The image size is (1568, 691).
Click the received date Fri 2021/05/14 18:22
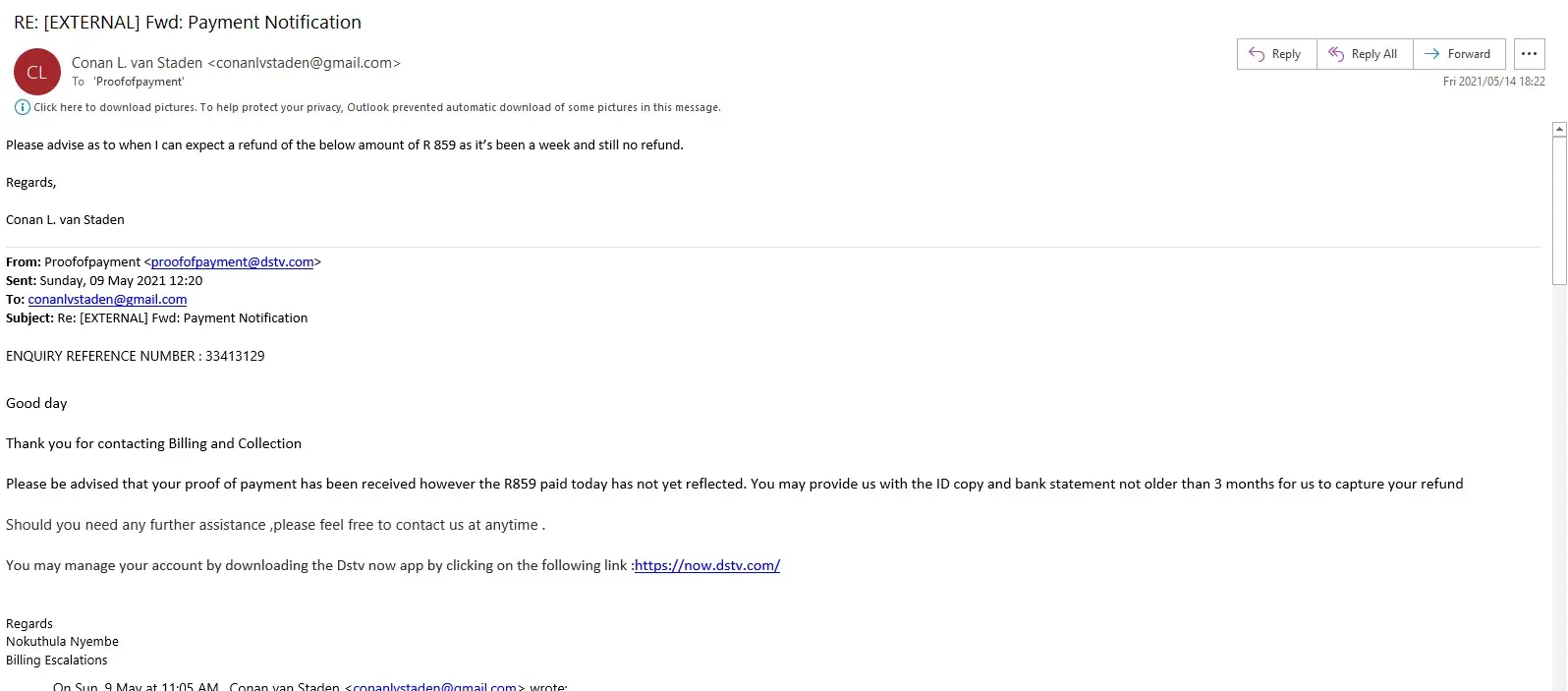(1493, 82)
